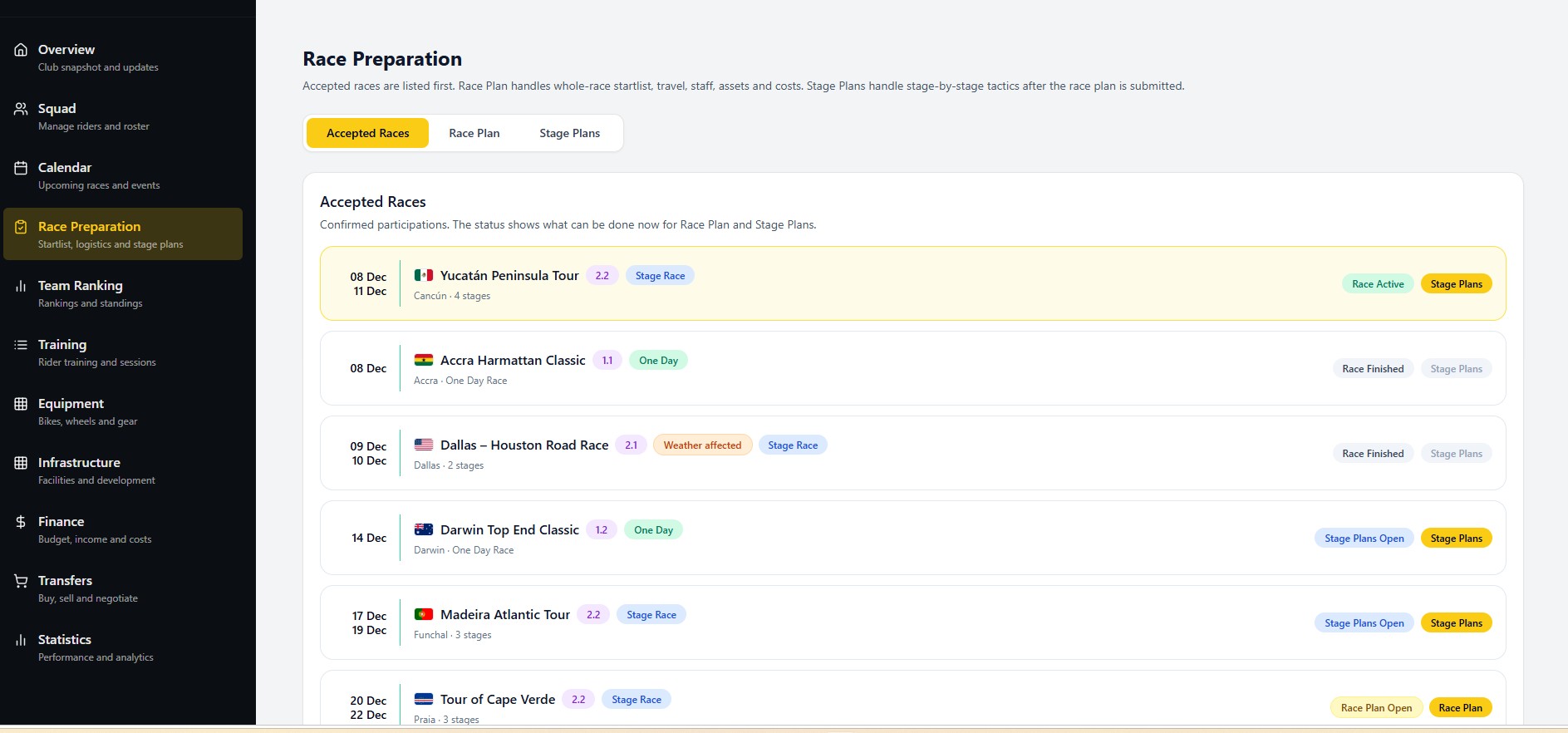Click the Race Preparation clipboard icon

21,227
